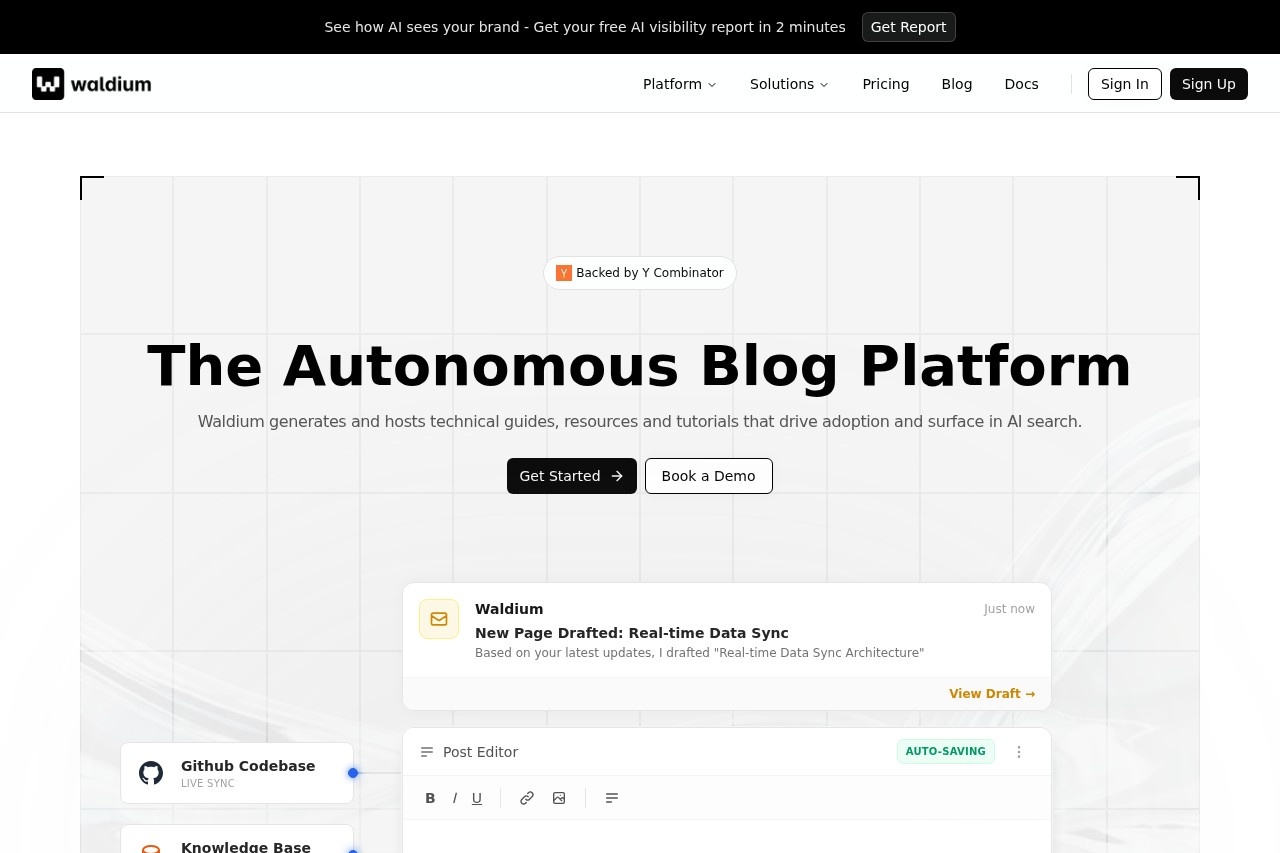Toggle bold formatting in Post Editor
This screenshot has height=853, width=1280.
pyautogui.click(x=430, y=798)
